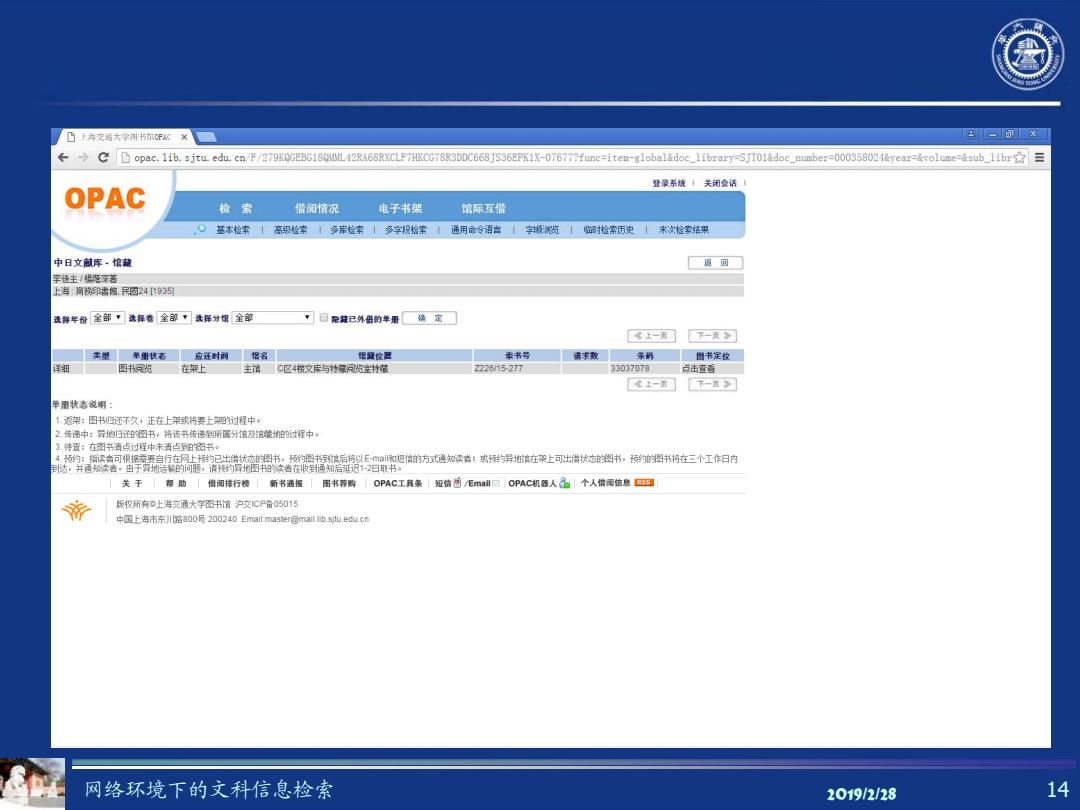Bookmark the page with the star icon
Image resolution: width=1080 pixels, height=810 pixels.
click(1019, 158)
